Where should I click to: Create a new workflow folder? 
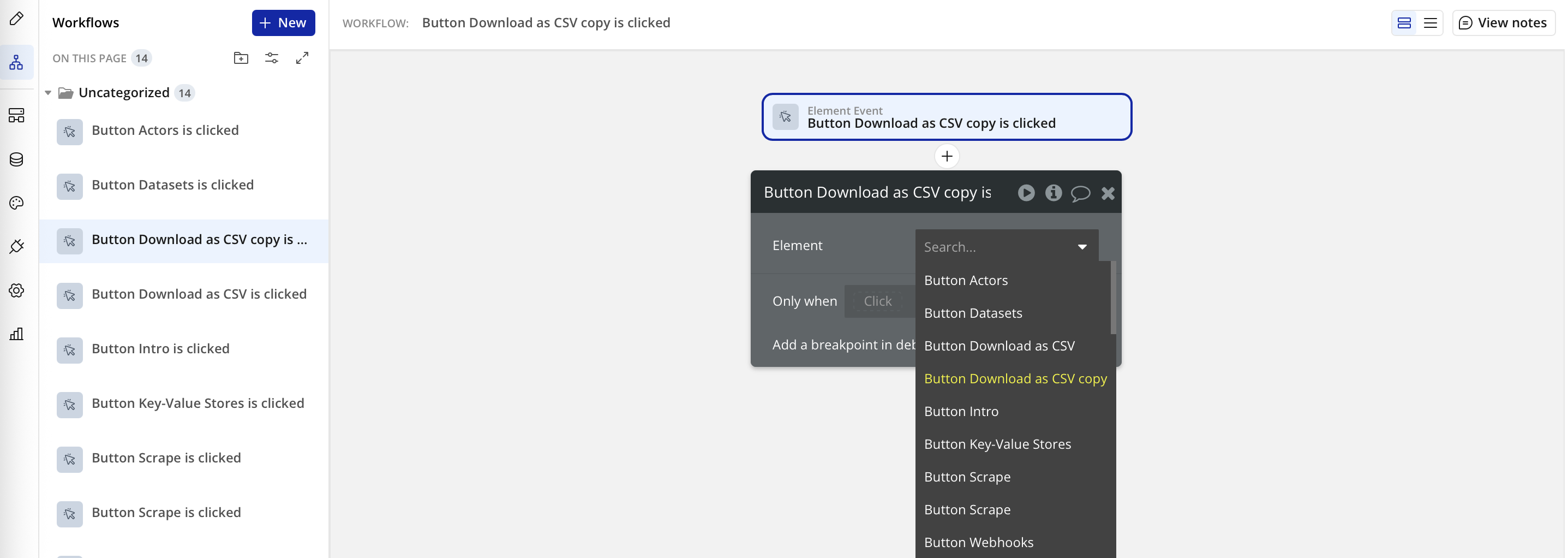click(241, 58)
